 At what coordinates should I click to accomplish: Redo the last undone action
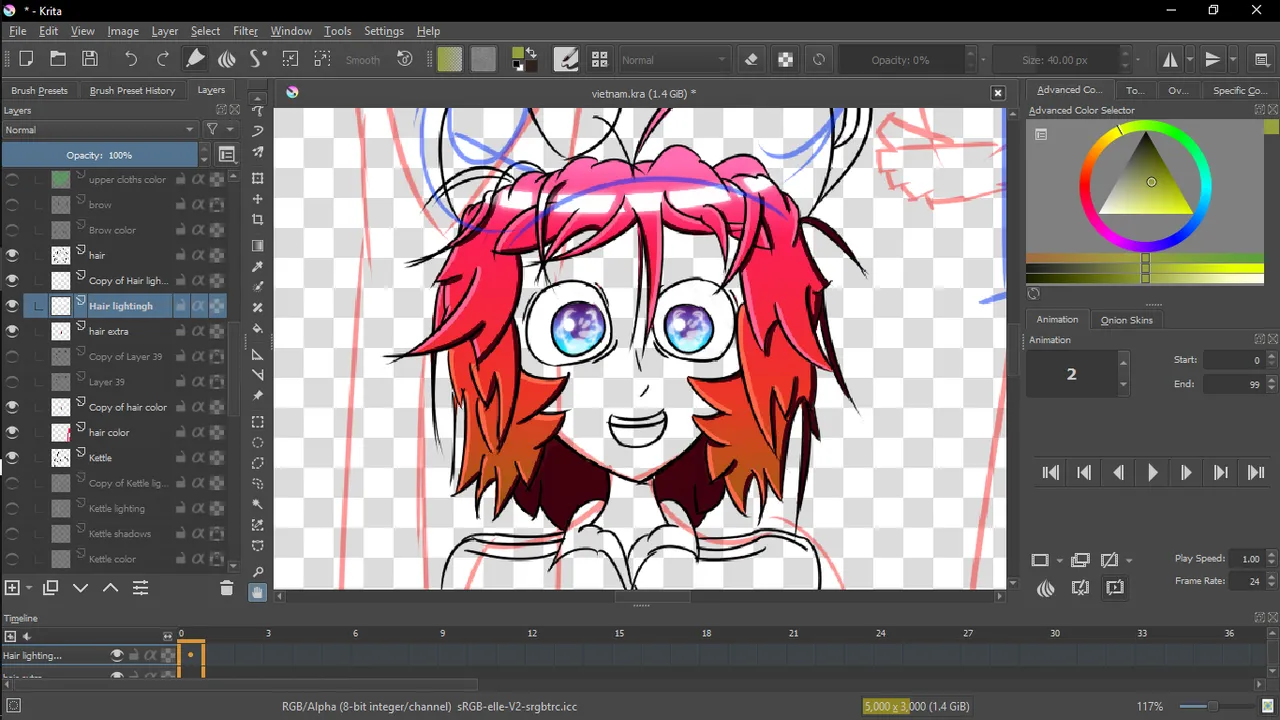tap(163, 59)
